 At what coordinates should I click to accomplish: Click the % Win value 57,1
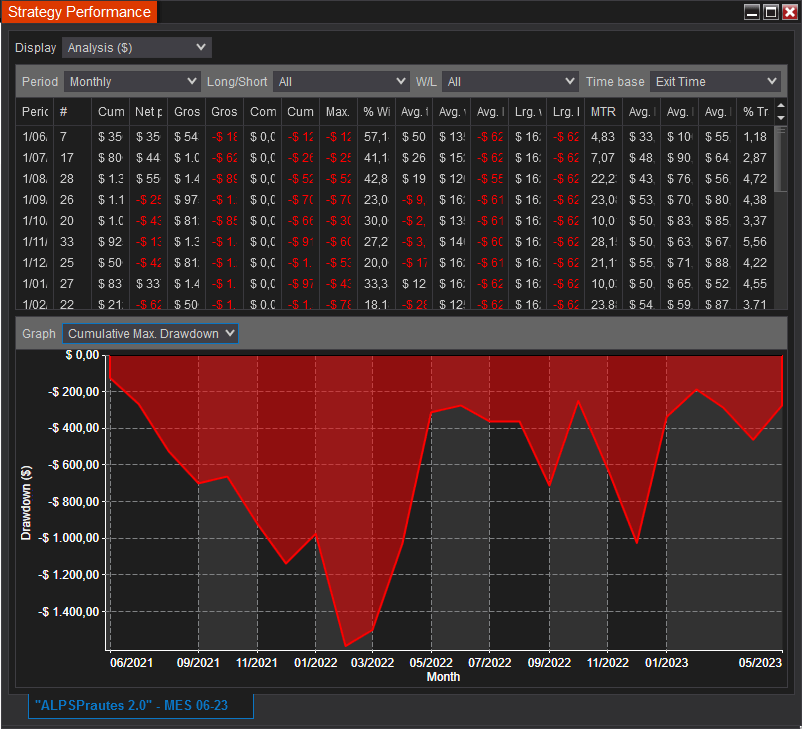376,137
